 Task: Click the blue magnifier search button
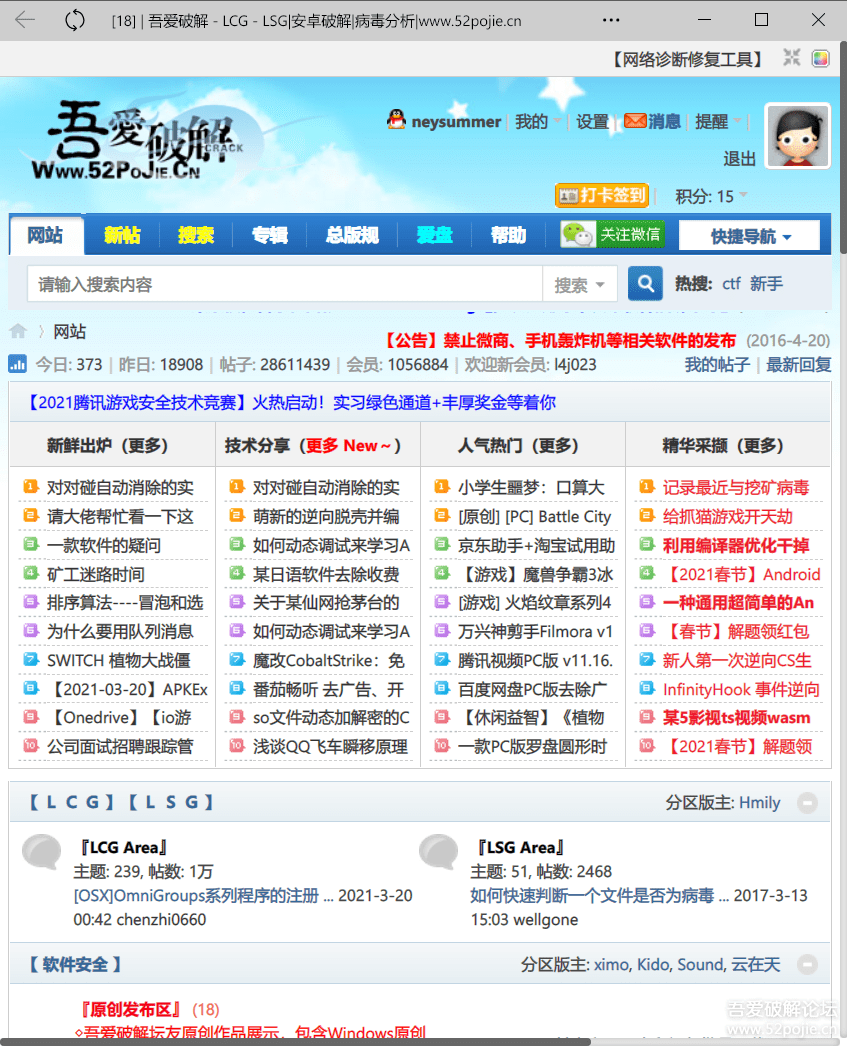(x=645, y=283)
